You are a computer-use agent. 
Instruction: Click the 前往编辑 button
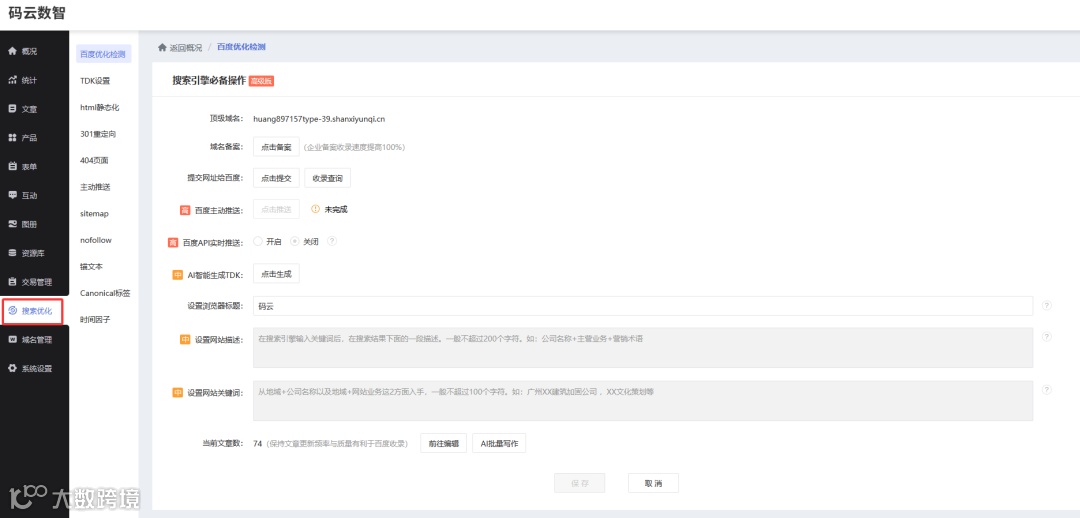(x=444, y=443)
